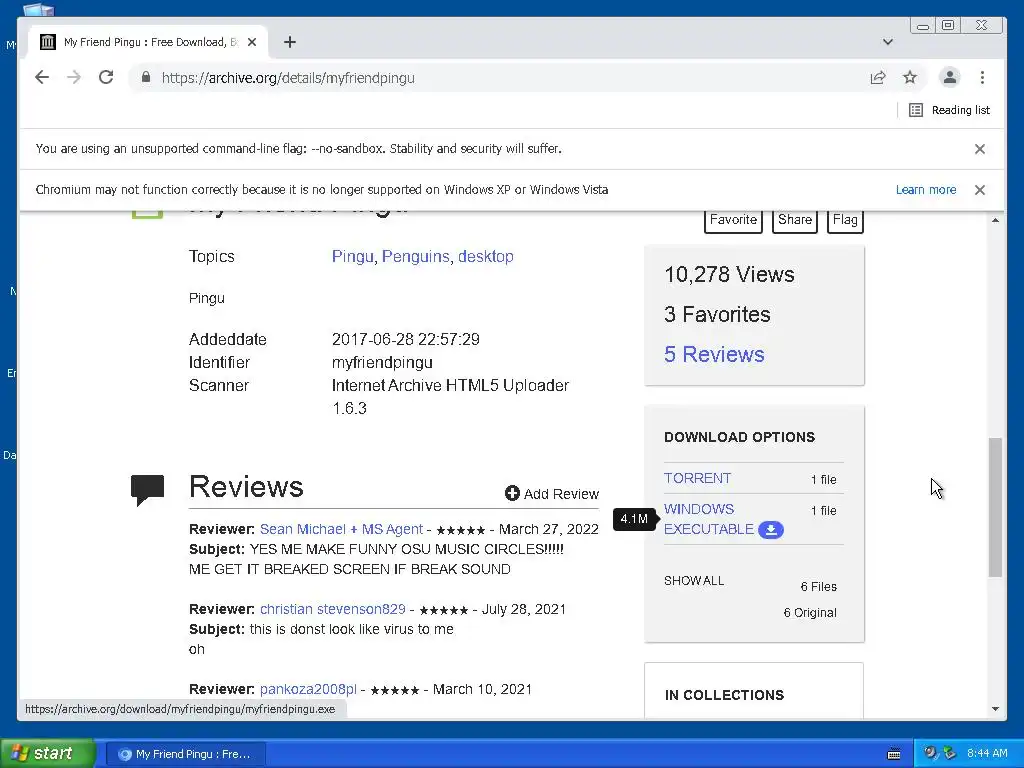Screen dimensions: 1024x768
Task: Open the Pingu topic link
Action: 353,256
